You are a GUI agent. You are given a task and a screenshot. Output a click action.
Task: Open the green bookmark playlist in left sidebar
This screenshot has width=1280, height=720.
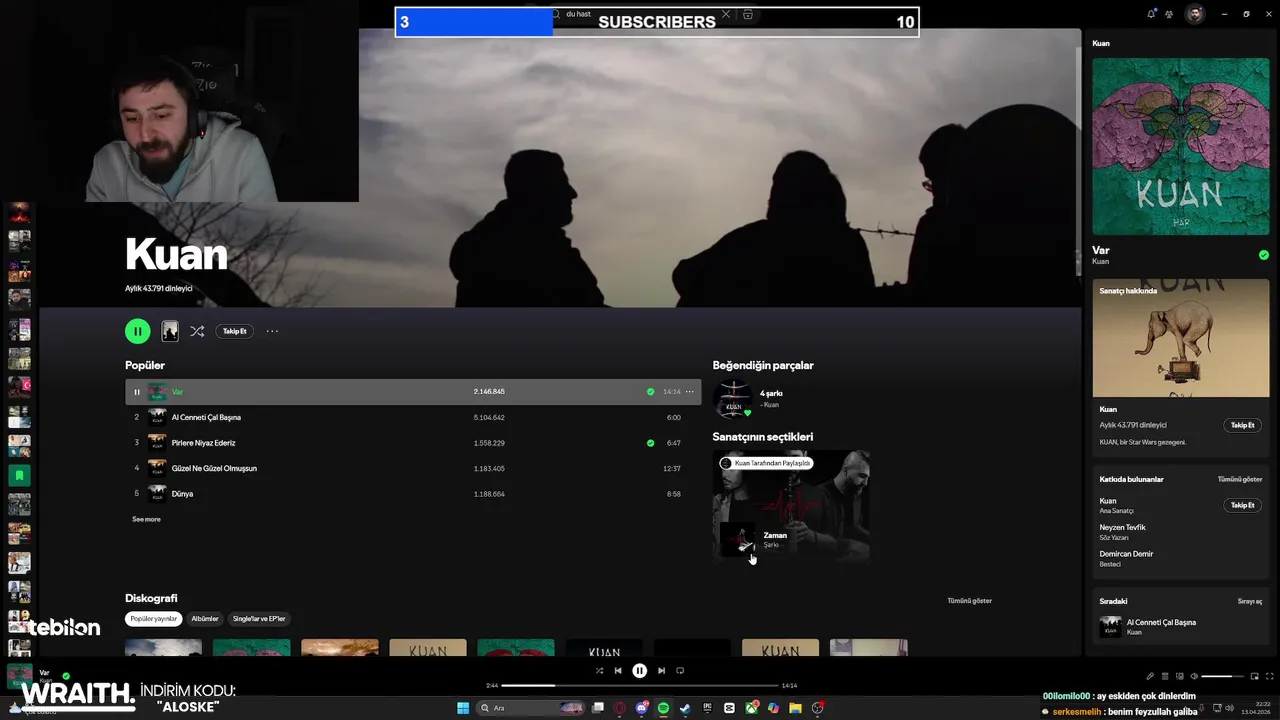tap(19, 475)
